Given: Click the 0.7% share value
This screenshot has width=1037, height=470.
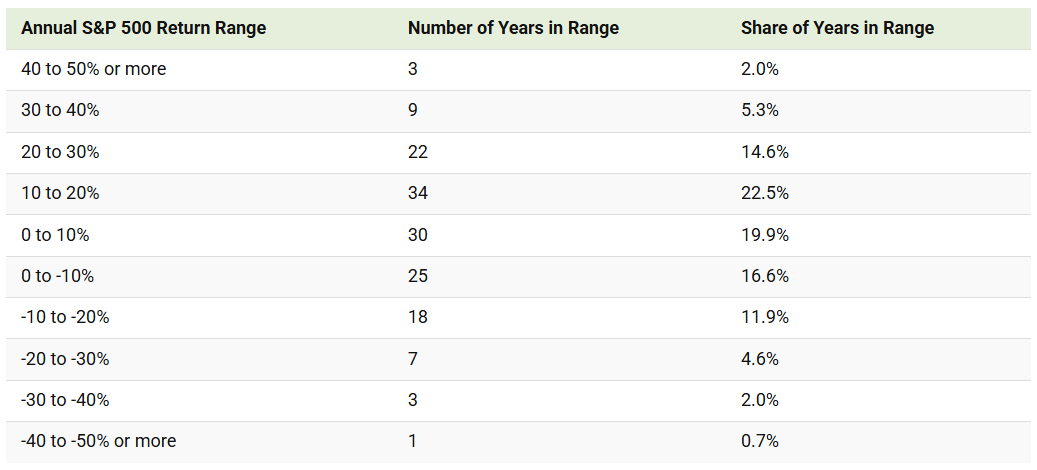Looking at the screenshot, I should pos(760,441).
